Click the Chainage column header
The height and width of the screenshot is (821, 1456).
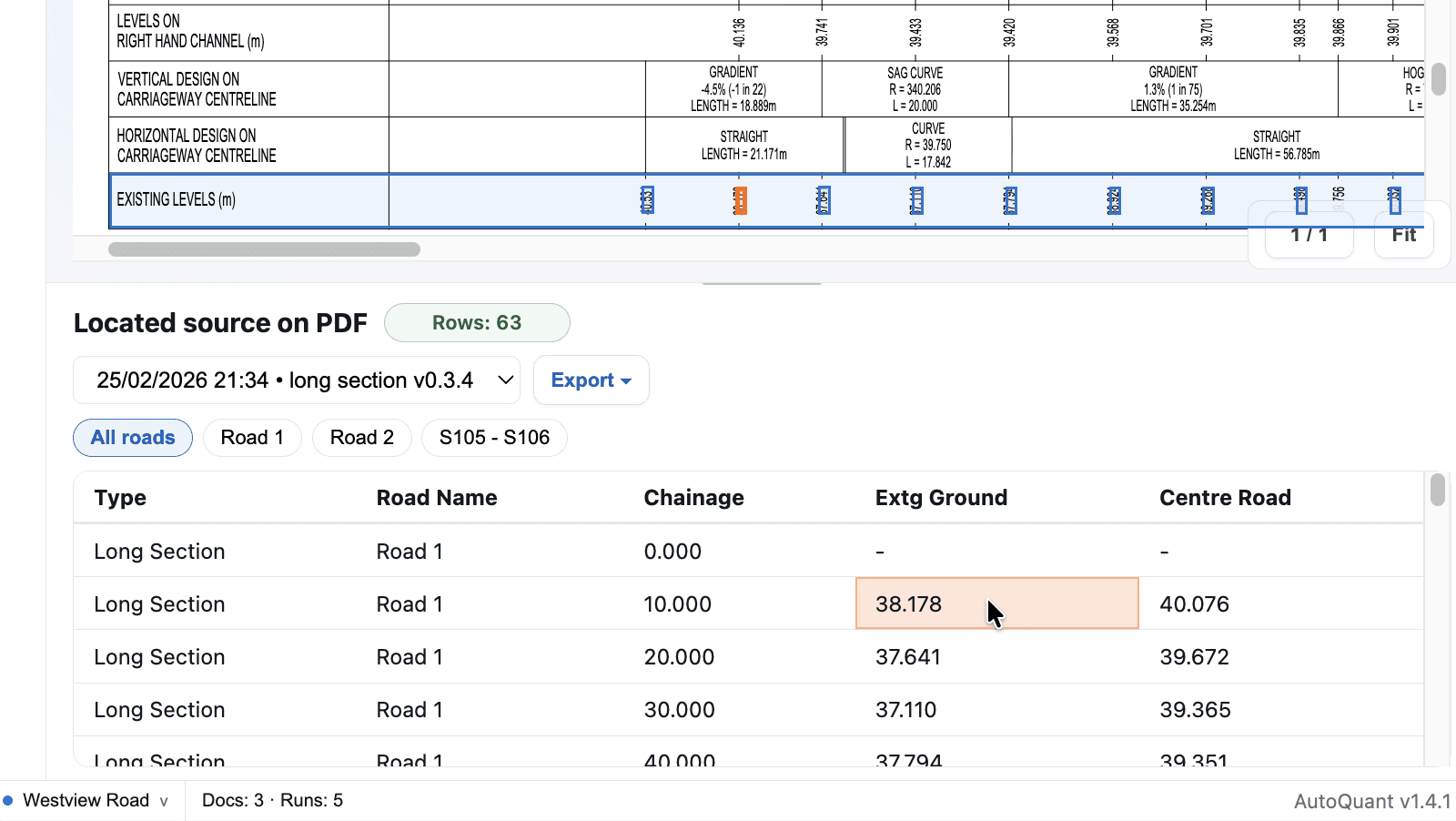click(x=694, y=498)
